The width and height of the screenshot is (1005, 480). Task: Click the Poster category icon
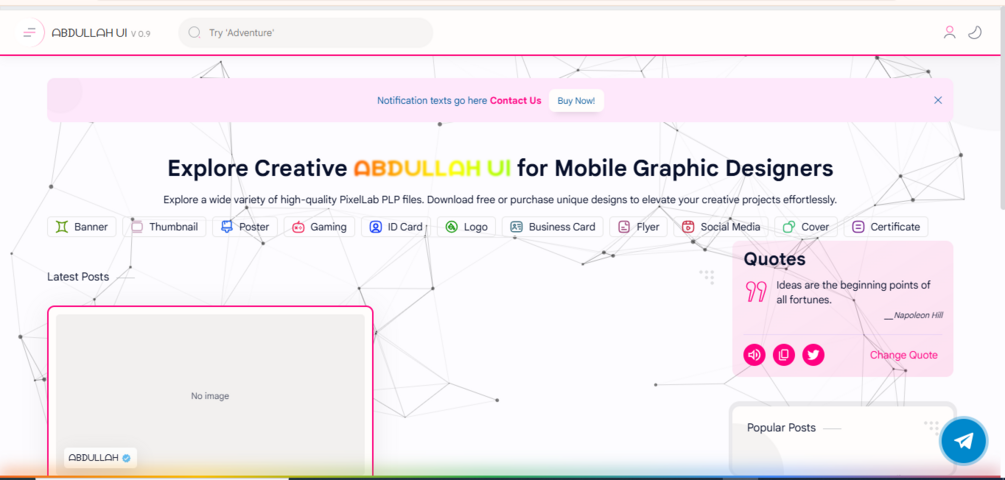[x=227, y=227]
